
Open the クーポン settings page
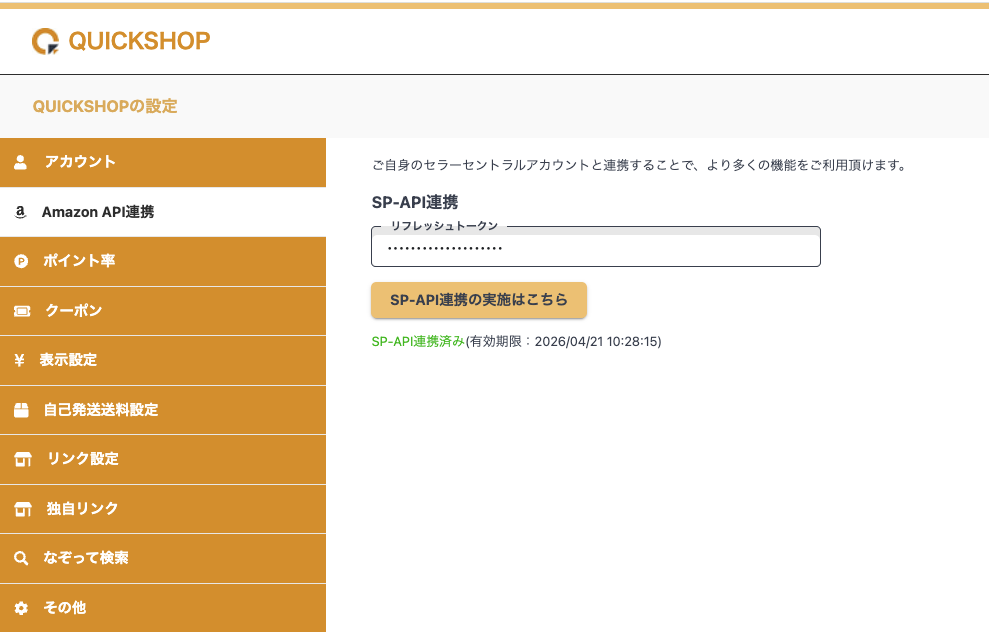[x=73, y=311]
